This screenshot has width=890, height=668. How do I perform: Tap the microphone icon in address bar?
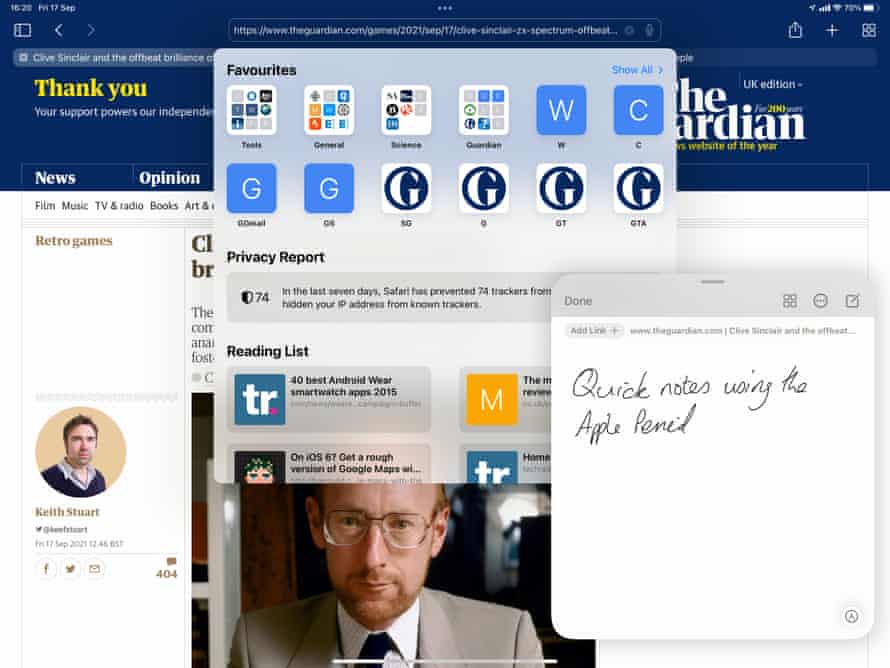[649, 31]
